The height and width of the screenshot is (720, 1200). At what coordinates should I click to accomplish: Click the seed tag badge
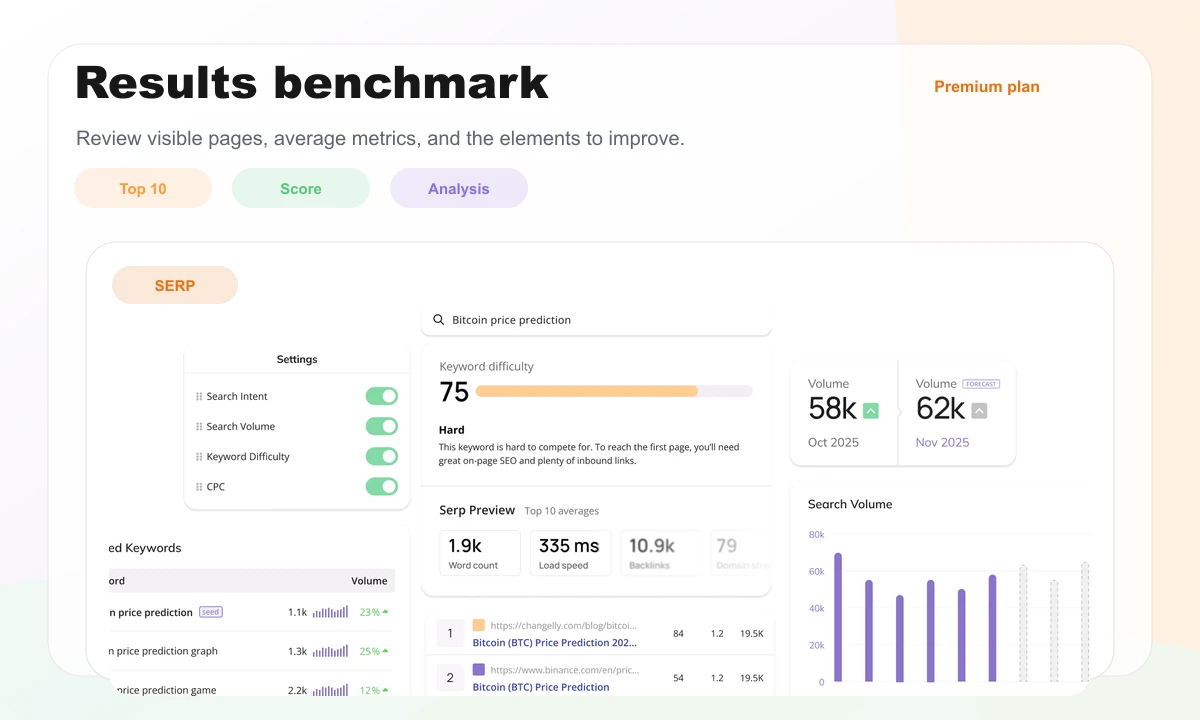click(210, 612)
